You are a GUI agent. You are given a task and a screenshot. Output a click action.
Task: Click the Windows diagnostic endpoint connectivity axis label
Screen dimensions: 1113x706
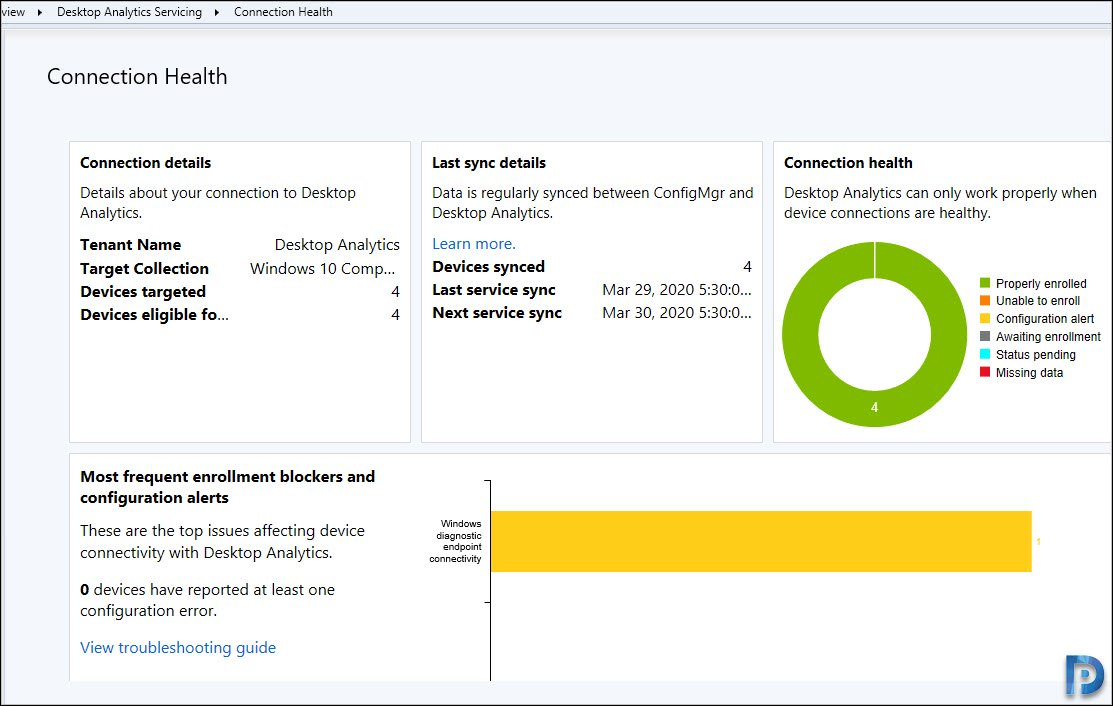(455, 541)
